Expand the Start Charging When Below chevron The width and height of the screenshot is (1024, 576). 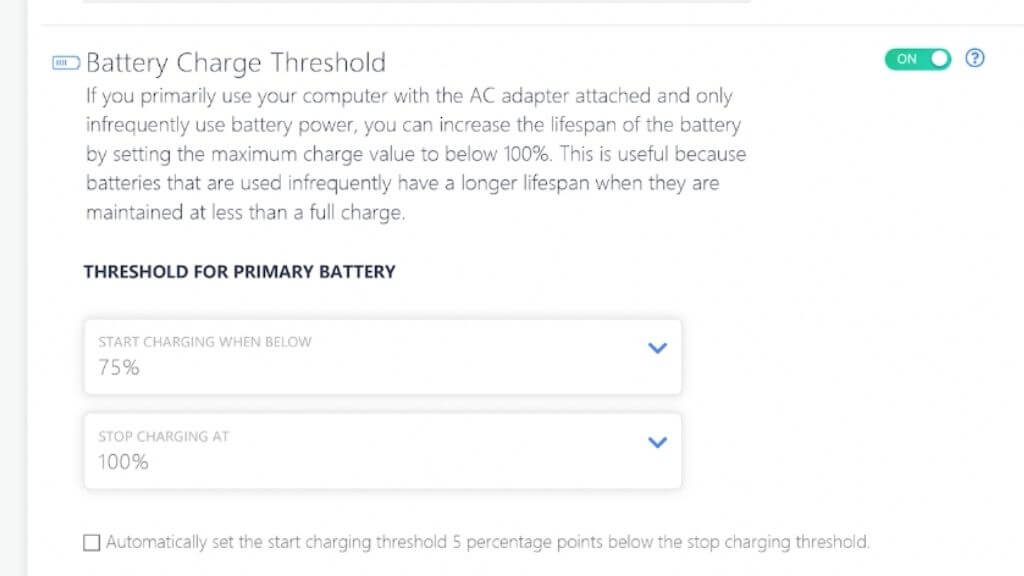(x=657, y=348)
